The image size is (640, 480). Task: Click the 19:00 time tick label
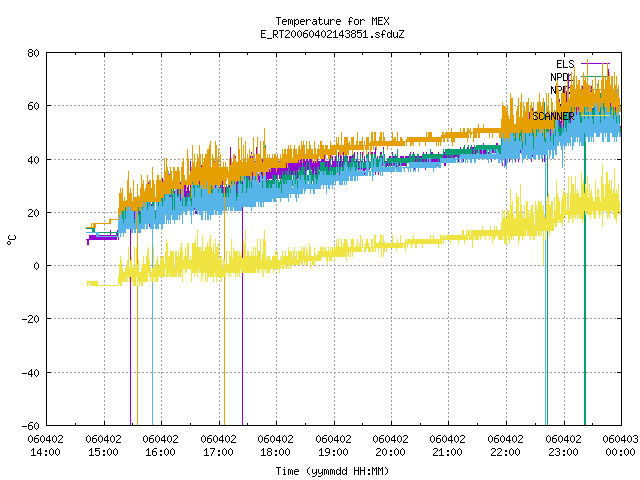click(x=333, y=452)
